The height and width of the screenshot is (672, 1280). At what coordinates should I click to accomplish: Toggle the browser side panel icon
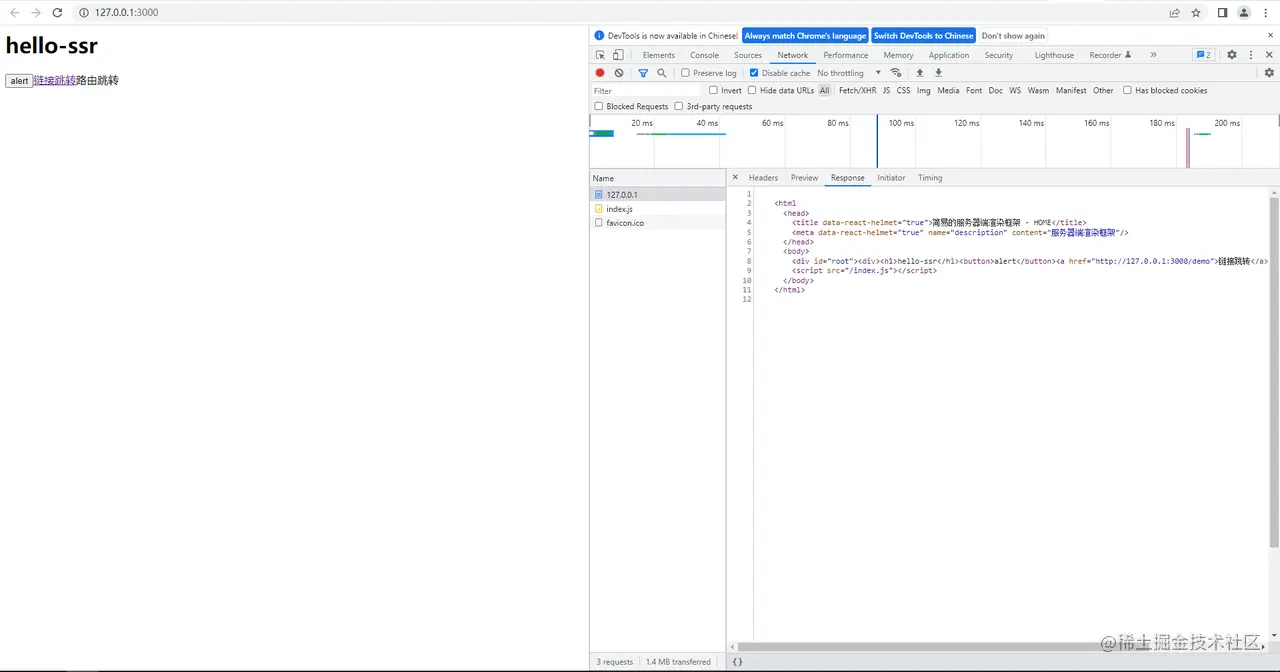(x=1222, y=13)
